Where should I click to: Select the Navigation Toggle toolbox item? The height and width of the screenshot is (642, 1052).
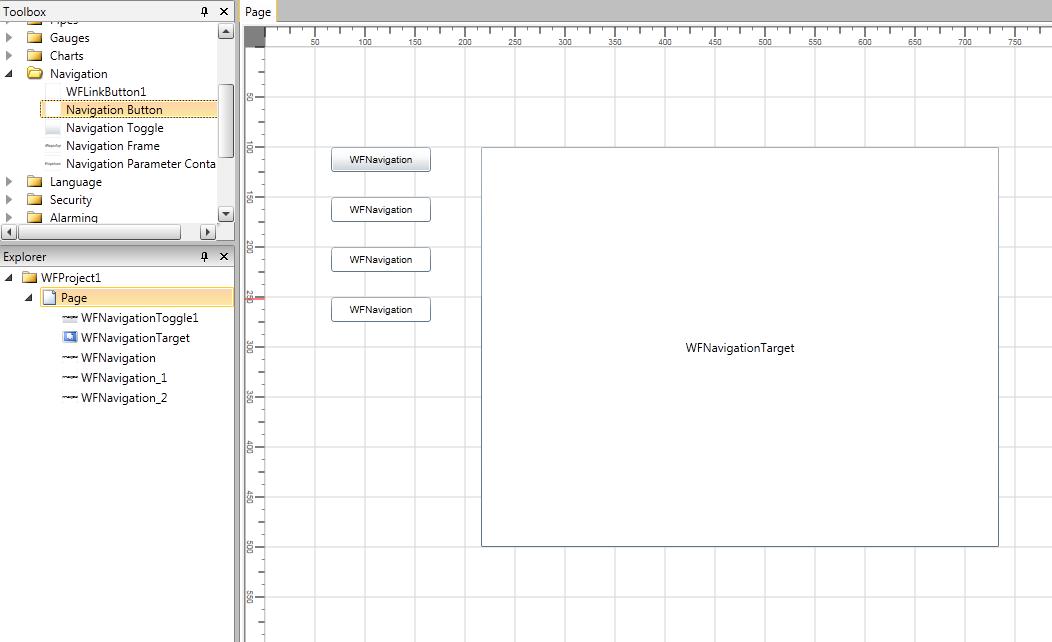(x=114, y=128)
